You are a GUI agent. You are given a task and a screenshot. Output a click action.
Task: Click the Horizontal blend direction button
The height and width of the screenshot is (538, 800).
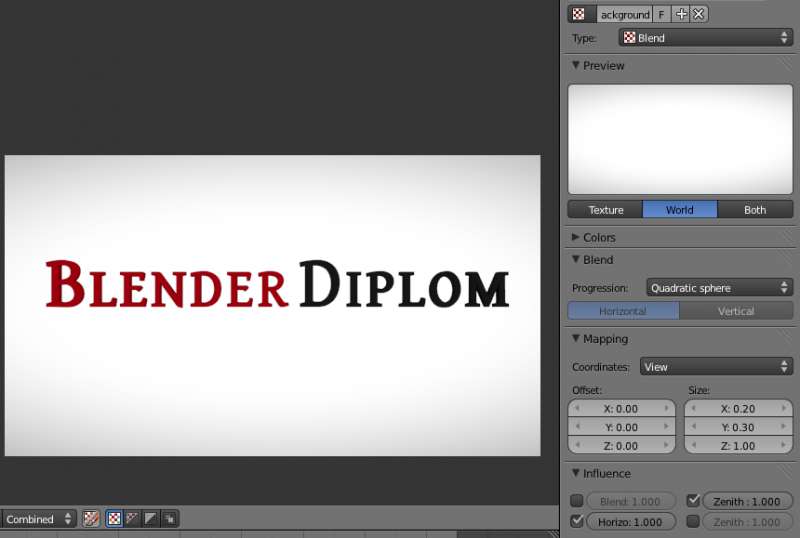pos(623,311)
